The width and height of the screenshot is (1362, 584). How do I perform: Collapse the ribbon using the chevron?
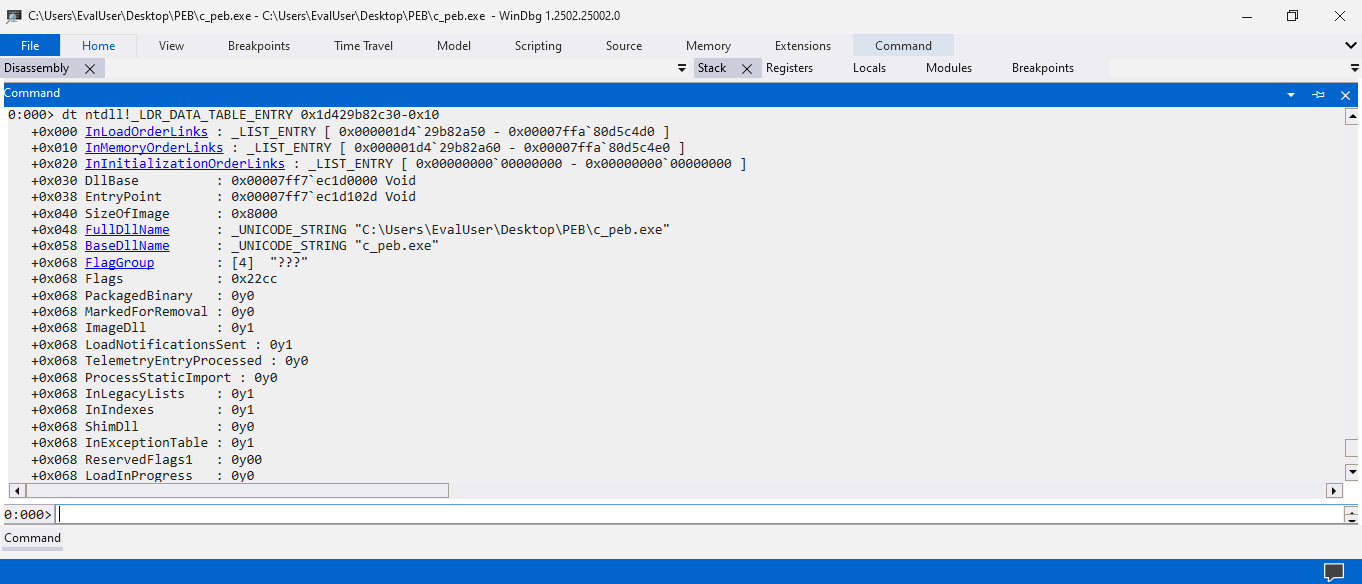(x=1351, y=45)
